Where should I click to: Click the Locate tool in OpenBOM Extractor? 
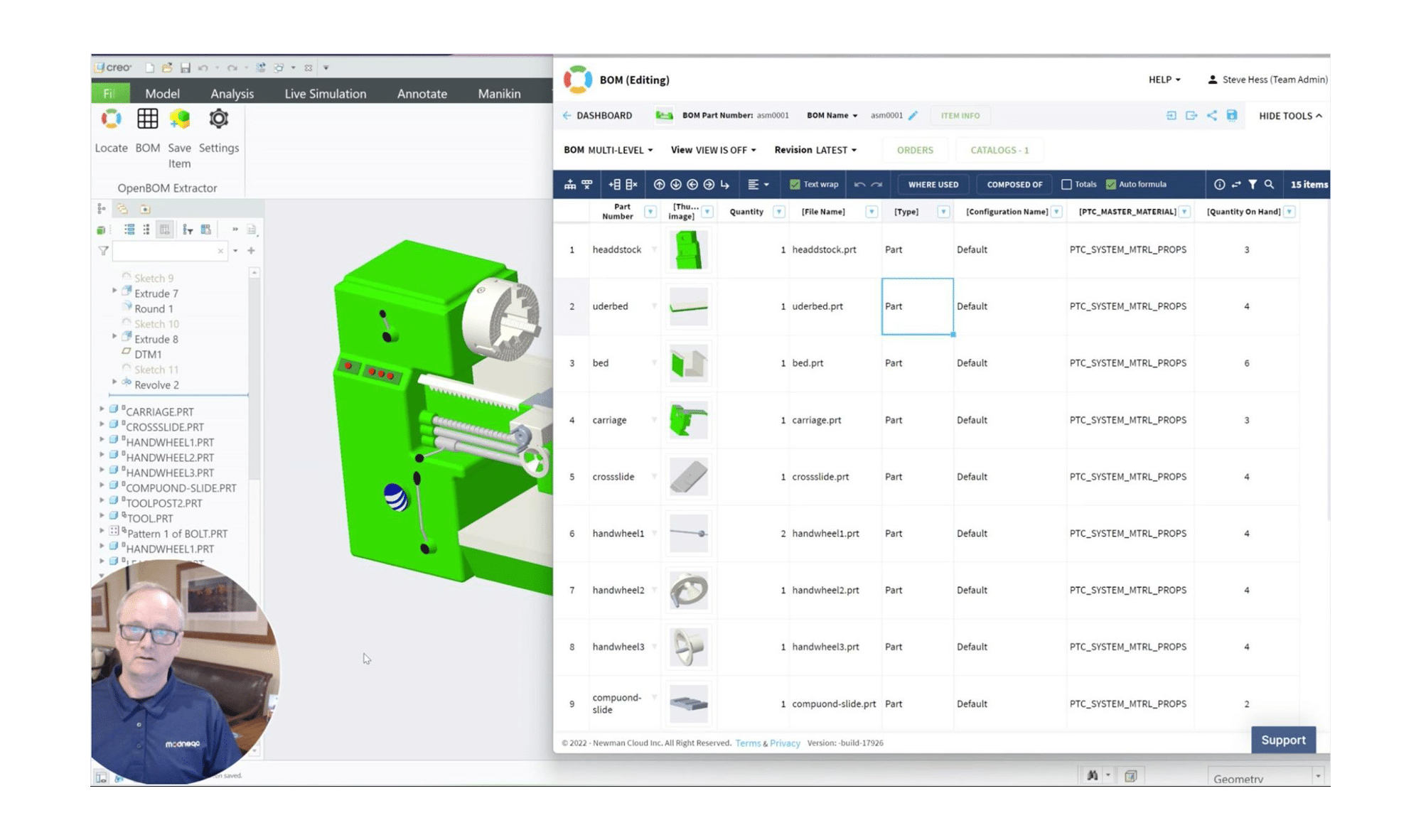(x=110, y=130)
